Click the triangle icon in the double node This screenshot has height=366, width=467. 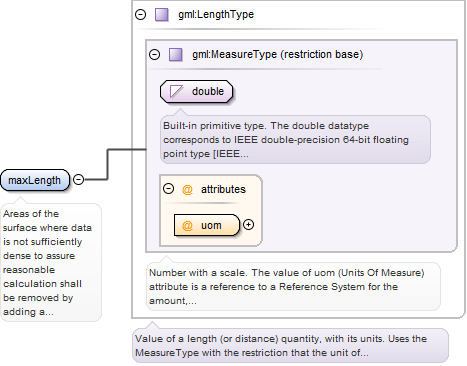pos(176,91)
